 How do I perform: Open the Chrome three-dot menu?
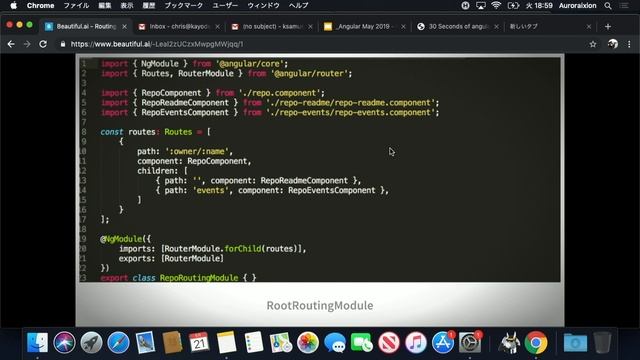[x=629, y=44]
